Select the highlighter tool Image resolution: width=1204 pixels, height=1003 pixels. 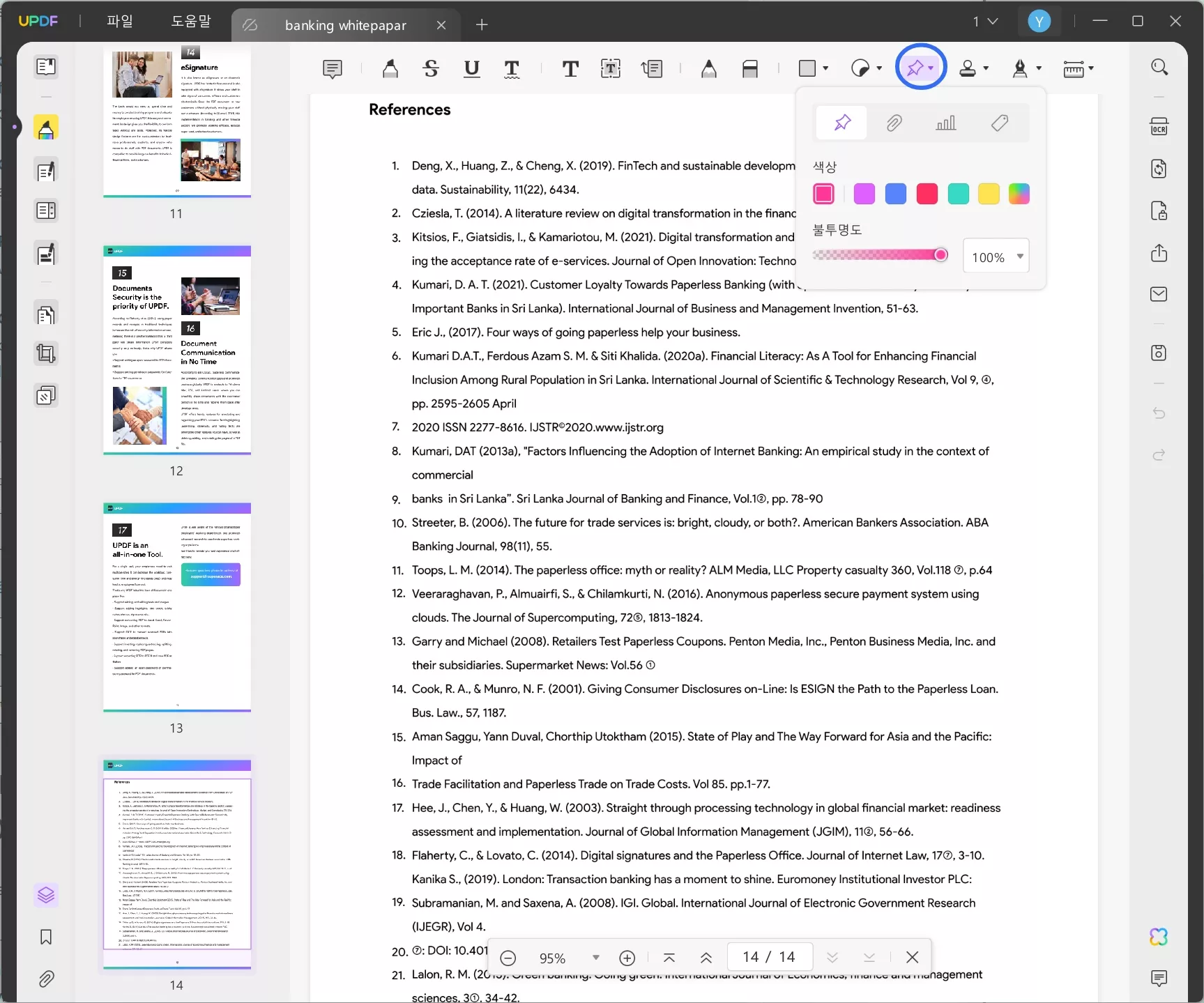390,68
